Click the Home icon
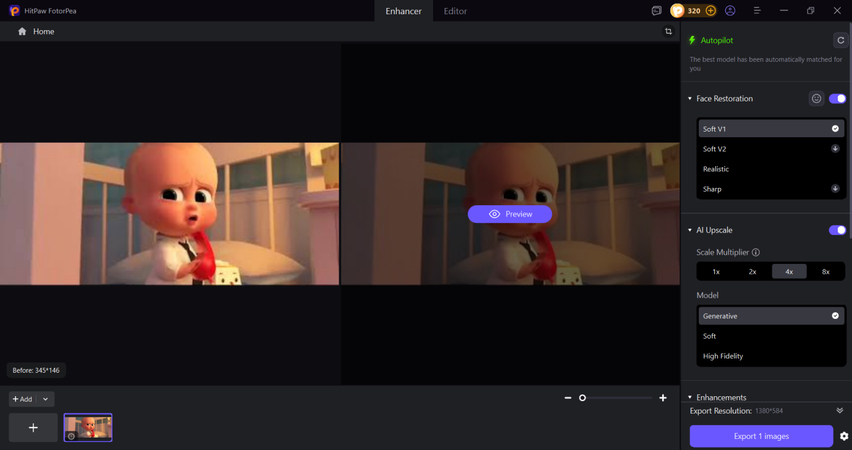Screen dimensions: 852x450 (22, 32)
